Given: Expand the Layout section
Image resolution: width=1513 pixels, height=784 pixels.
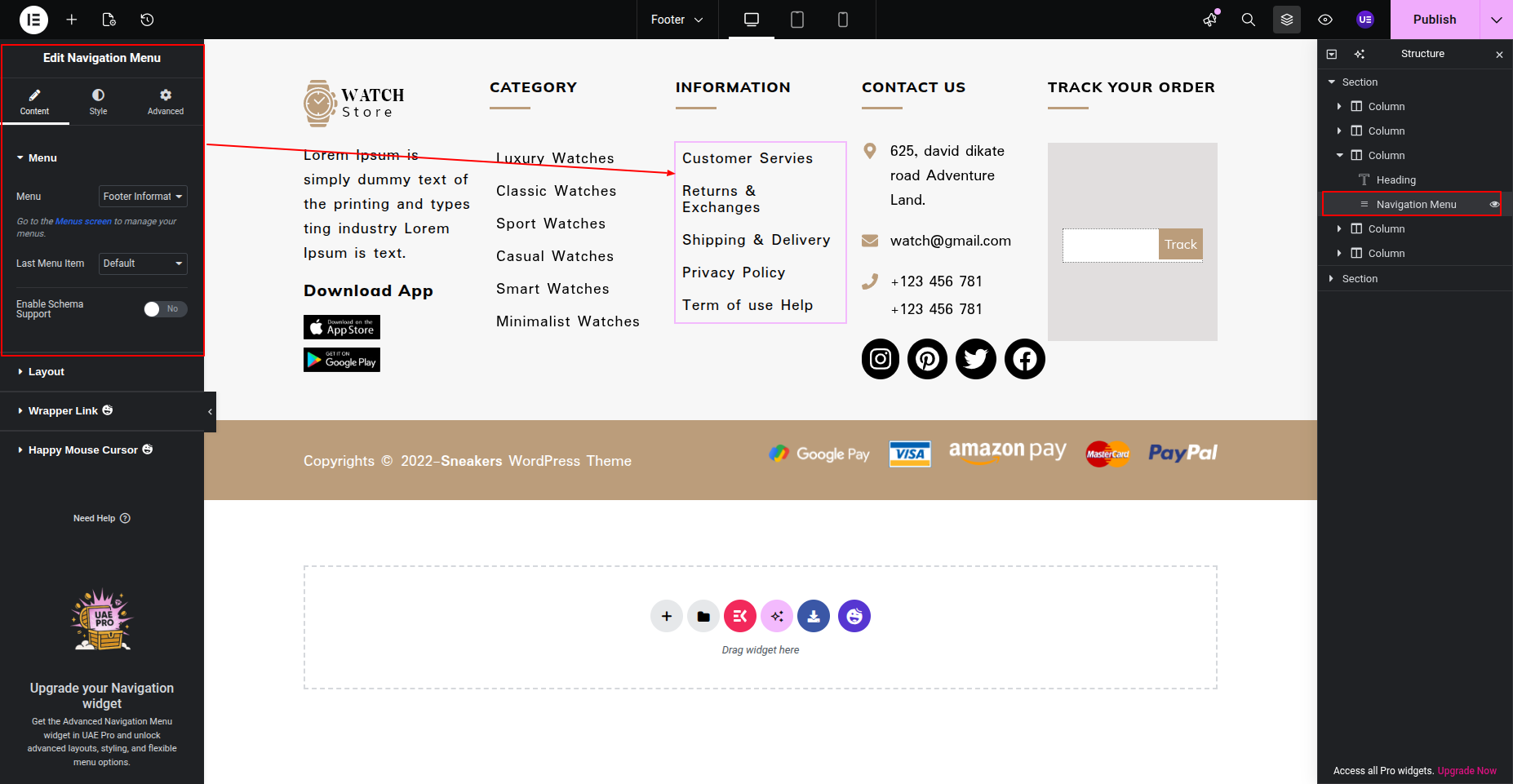Looking at the screenshot, I should coord(47,372).
